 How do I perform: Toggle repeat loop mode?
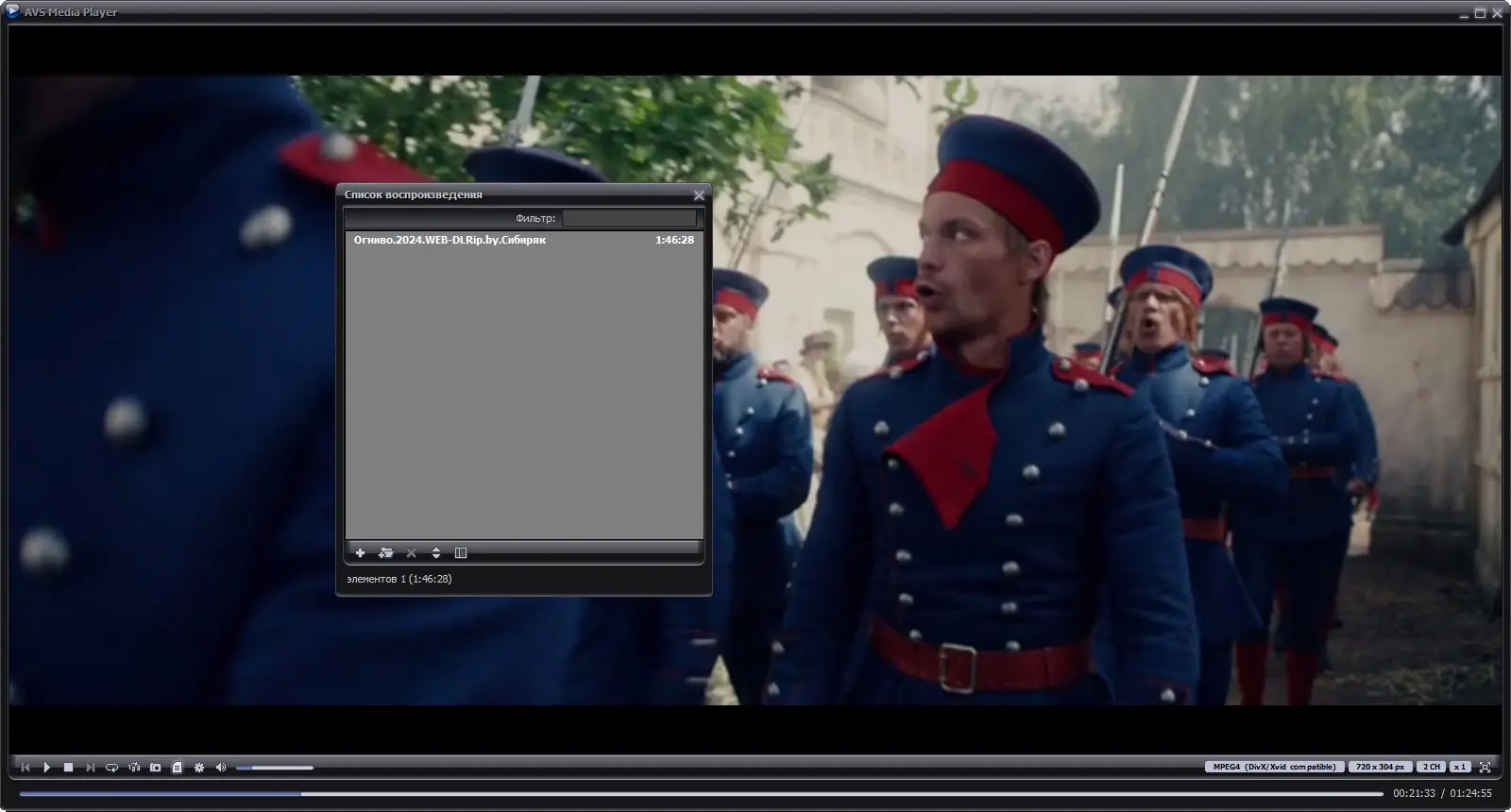coord(111,768)
